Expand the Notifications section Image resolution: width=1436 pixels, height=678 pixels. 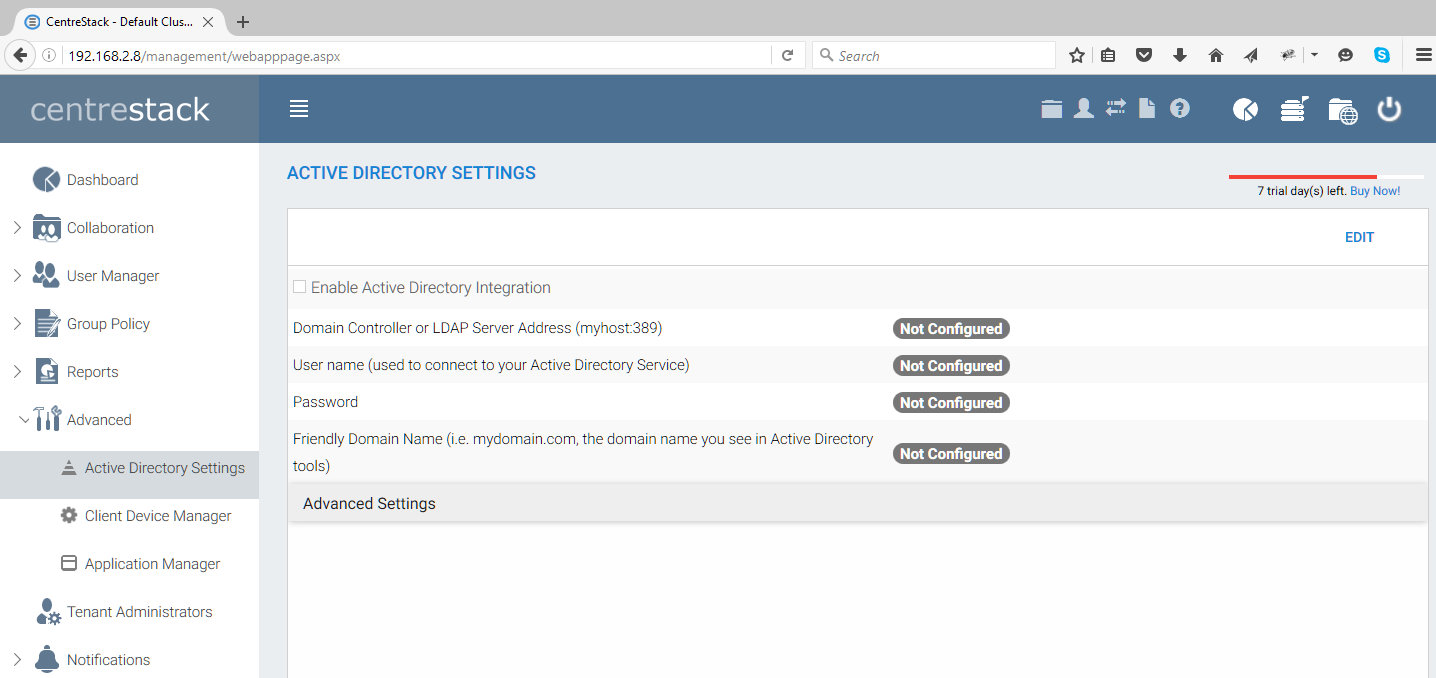coord(18,659)
